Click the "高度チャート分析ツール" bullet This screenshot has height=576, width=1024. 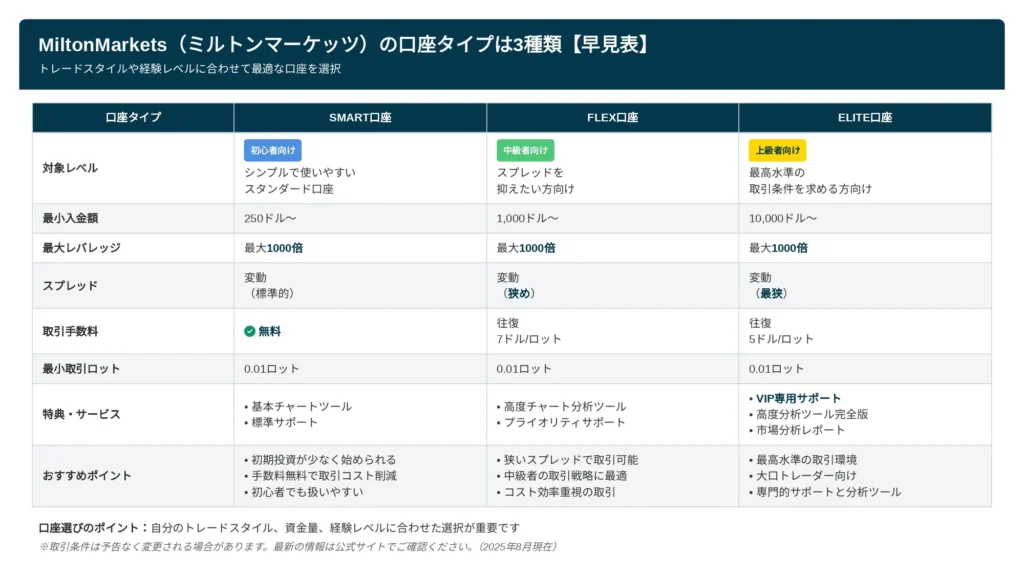[562, 406]
